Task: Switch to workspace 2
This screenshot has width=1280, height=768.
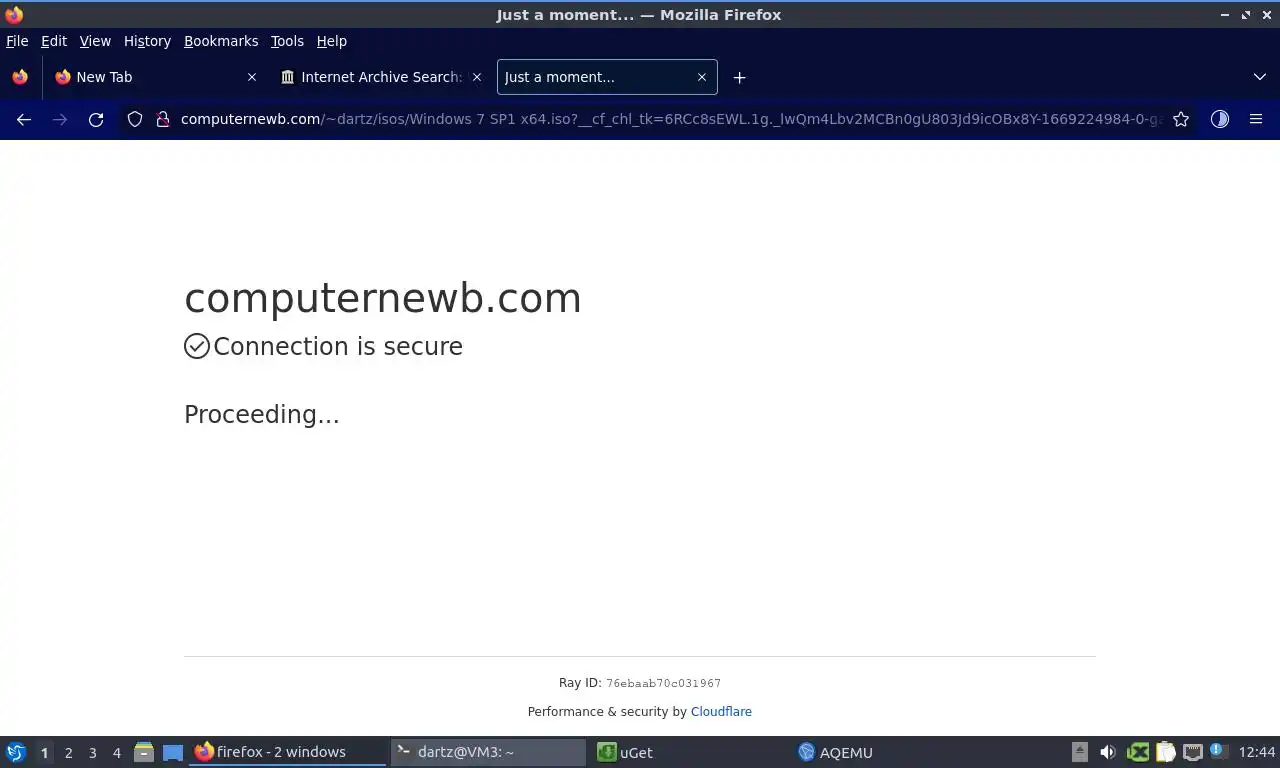Action: [x=68, y=753]
